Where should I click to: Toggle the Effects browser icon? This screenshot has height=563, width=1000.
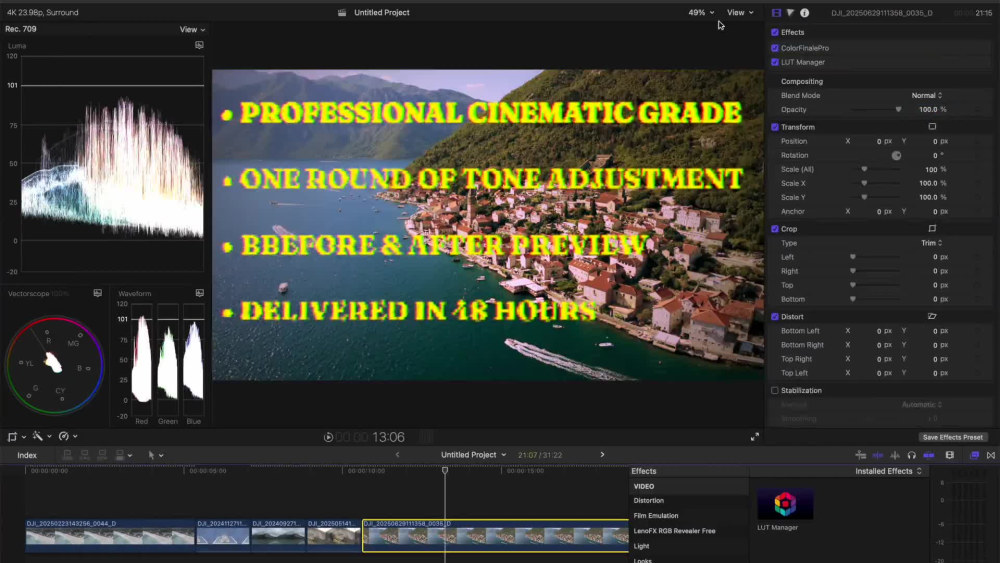coord(974,455)
